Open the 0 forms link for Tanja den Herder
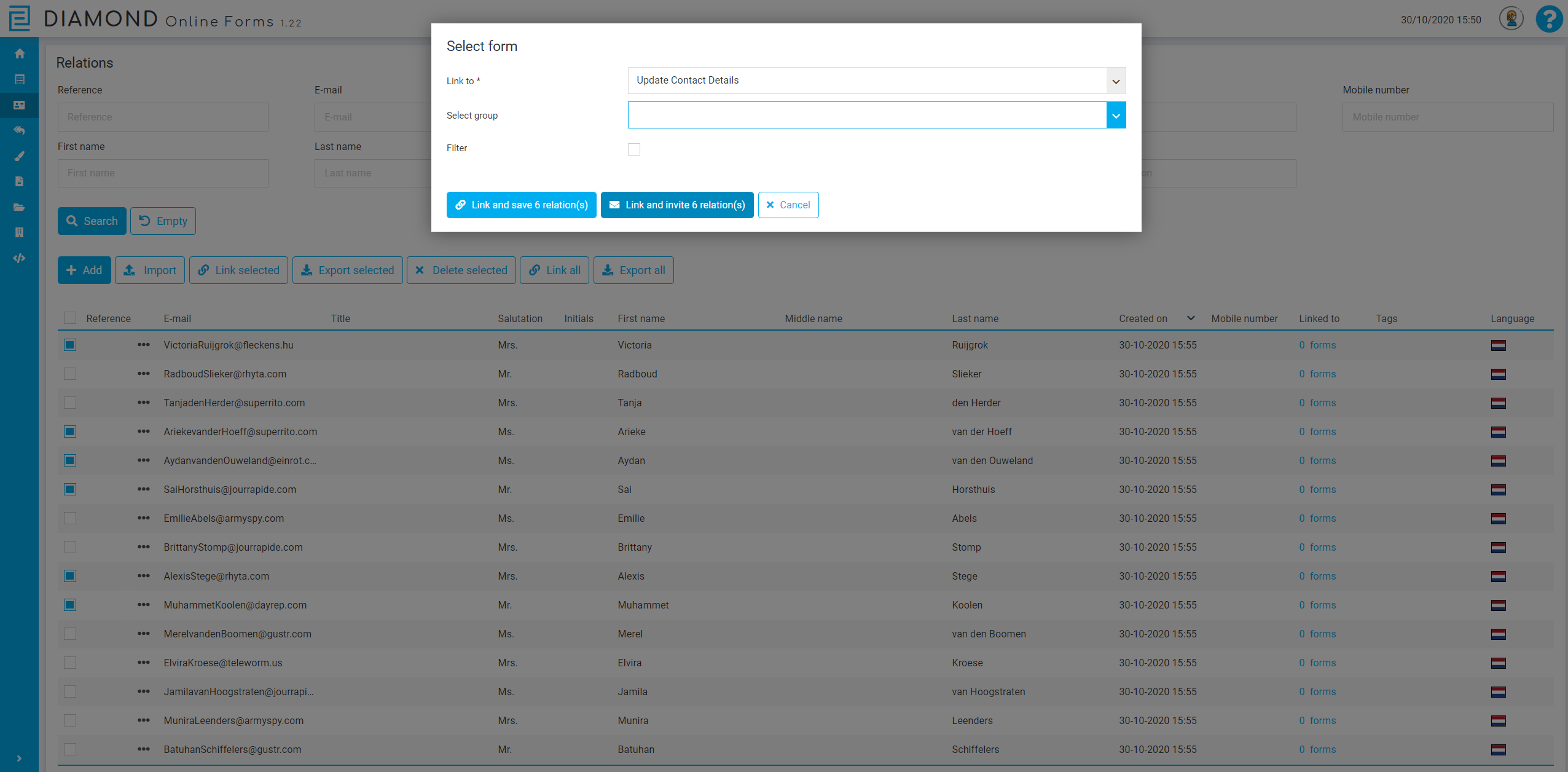 coord(1317,403)
